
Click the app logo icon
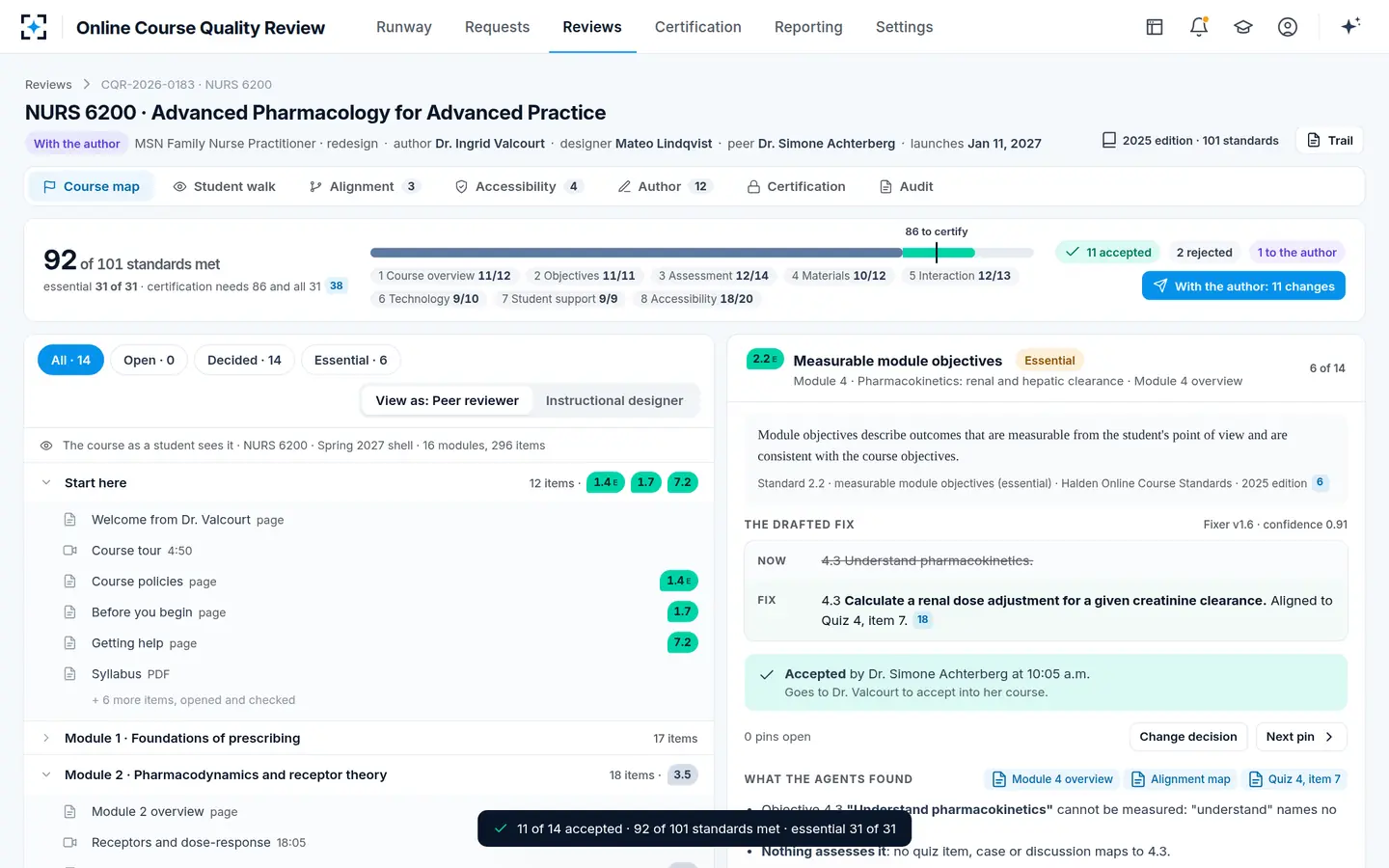pyautogui.click(x=34, y=27)
